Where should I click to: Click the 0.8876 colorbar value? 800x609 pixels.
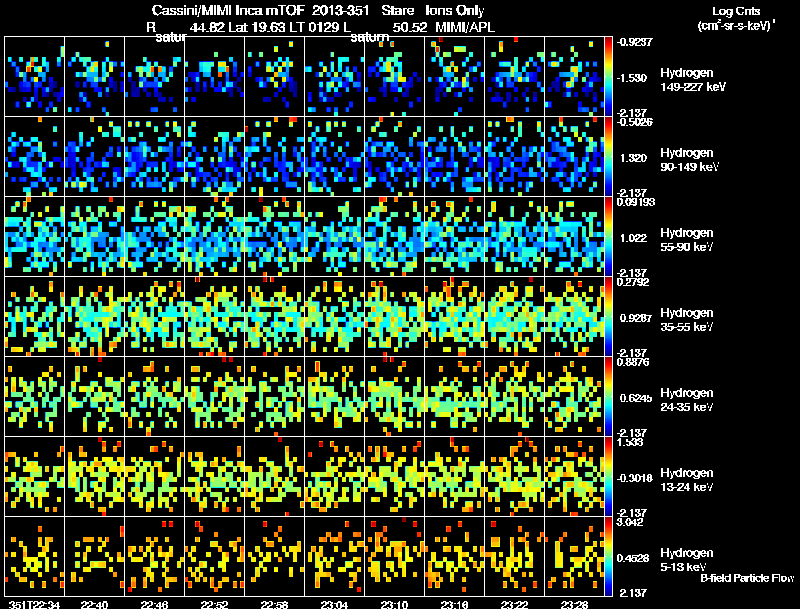[x=633, y=362]
